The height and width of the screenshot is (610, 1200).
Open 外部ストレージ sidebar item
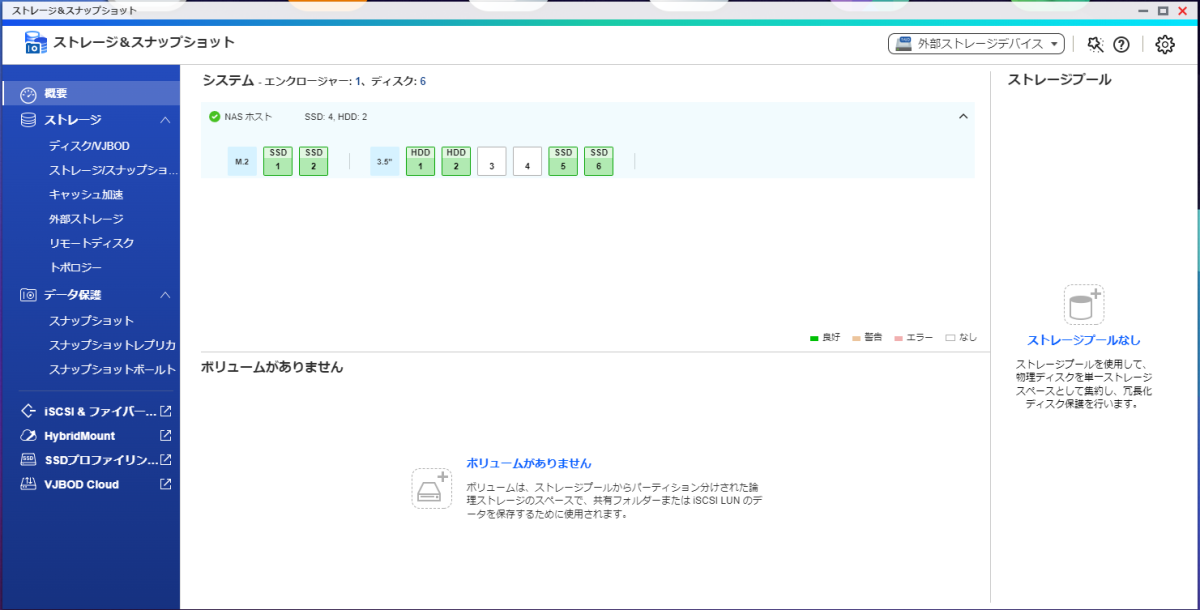(86, 219)
